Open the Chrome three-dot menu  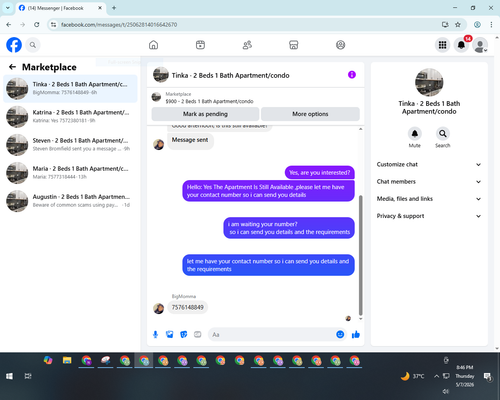tap(491, 25)
